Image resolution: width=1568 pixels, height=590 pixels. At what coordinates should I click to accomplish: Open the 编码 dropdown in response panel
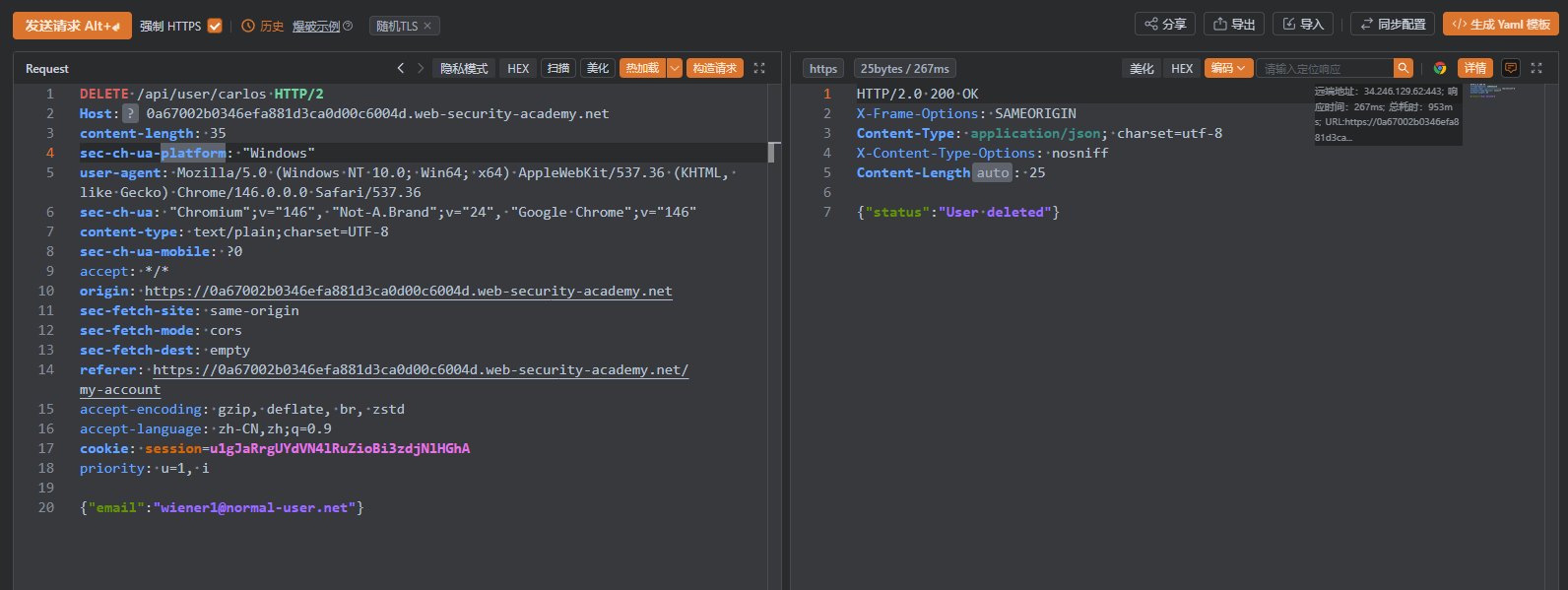click(x=1228, y=68)
